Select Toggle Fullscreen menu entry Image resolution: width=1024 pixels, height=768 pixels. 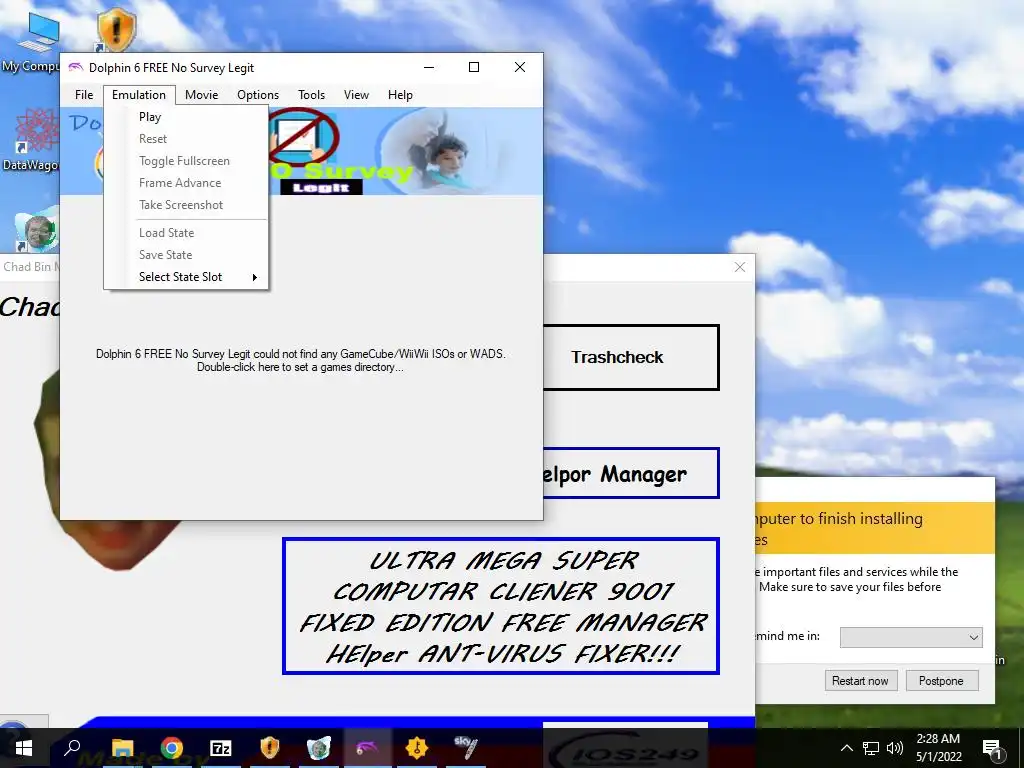186,161
